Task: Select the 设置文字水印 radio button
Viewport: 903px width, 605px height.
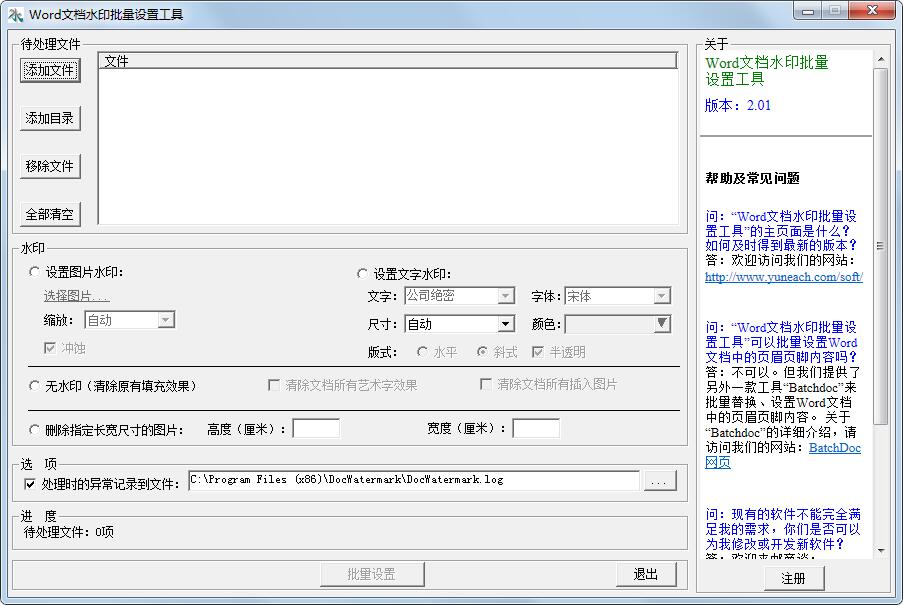Action: coord(363,274)
